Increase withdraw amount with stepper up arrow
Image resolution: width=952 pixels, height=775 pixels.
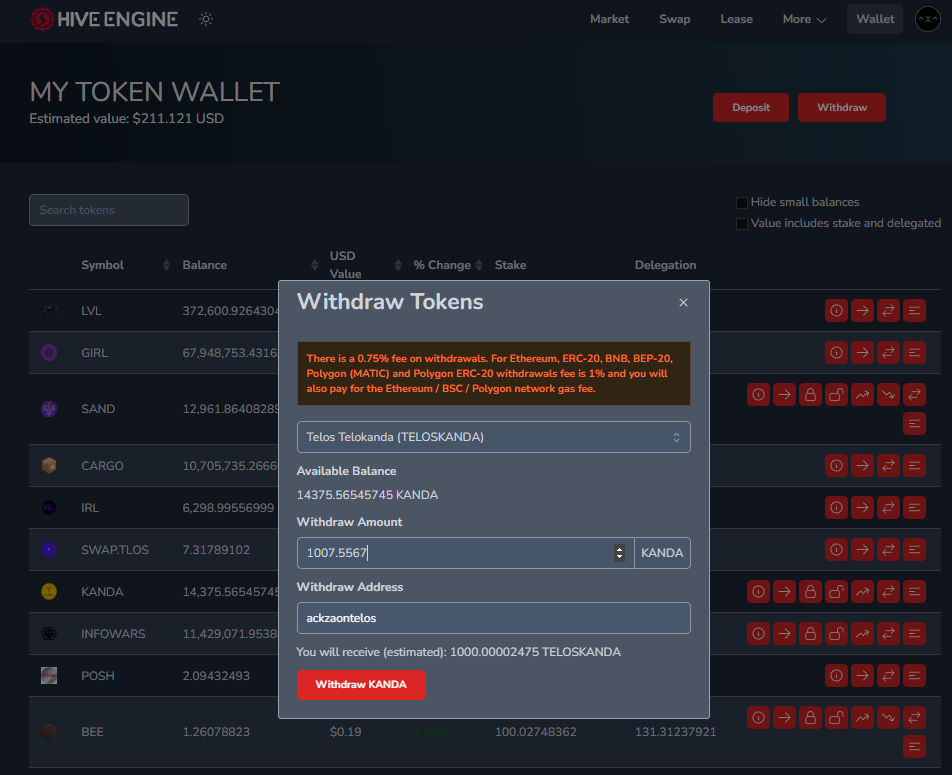619,549
